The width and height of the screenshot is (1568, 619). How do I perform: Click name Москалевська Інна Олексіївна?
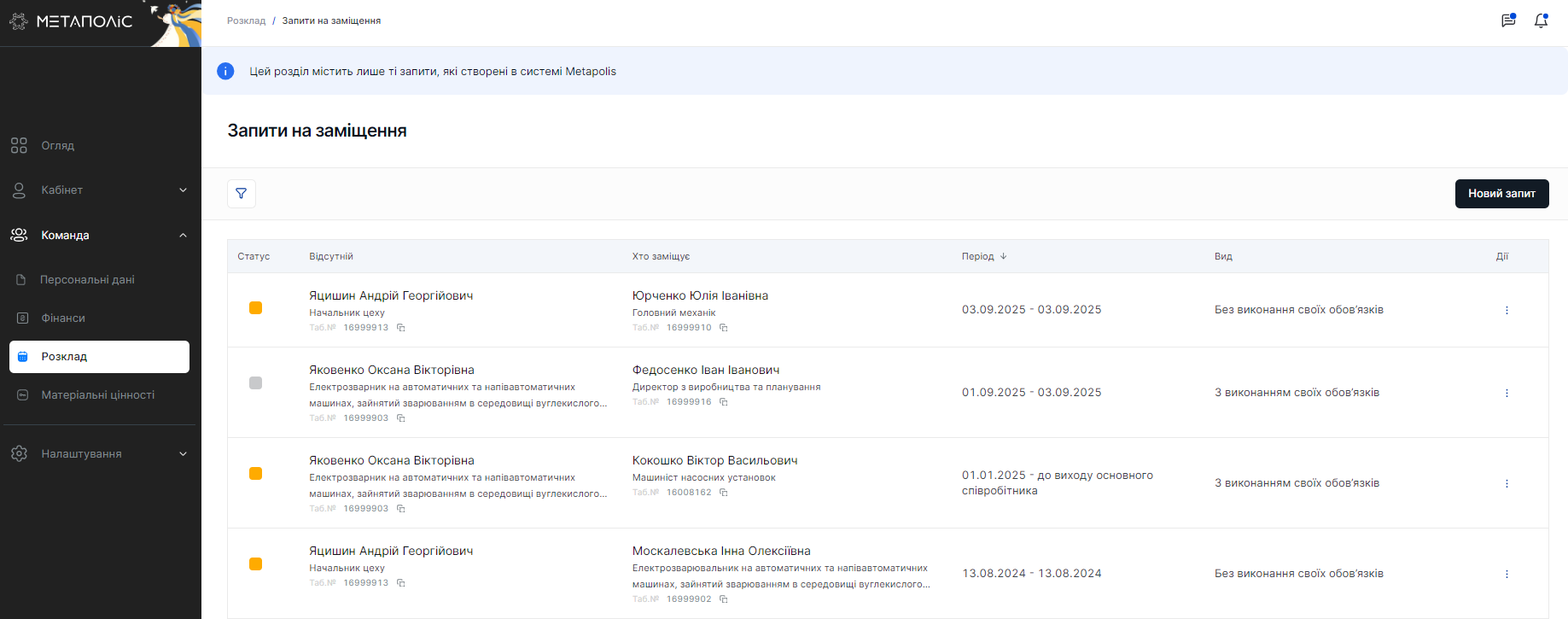point(721,551)
